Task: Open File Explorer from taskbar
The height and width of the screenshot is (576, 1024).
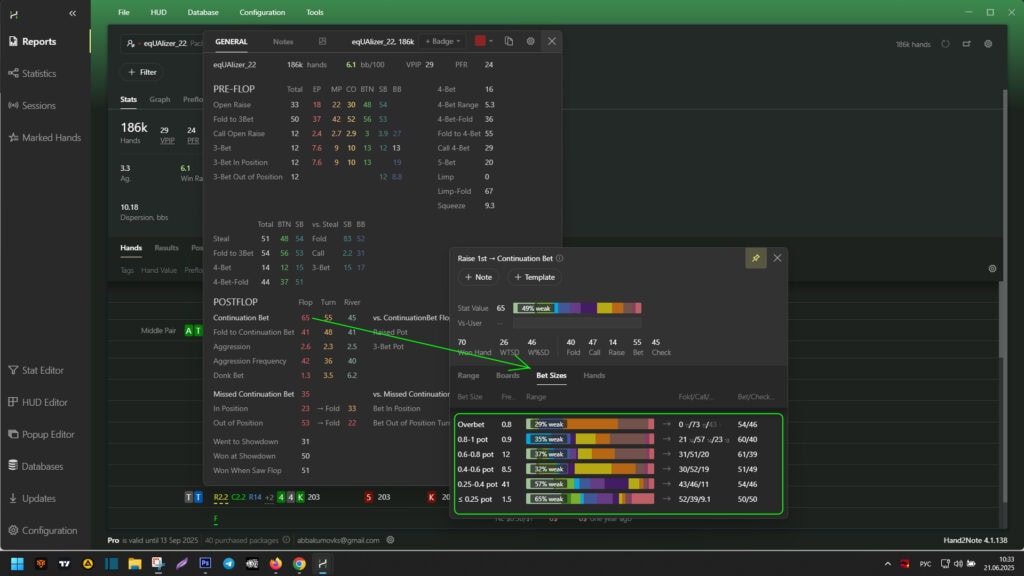Action: (135, 564)
